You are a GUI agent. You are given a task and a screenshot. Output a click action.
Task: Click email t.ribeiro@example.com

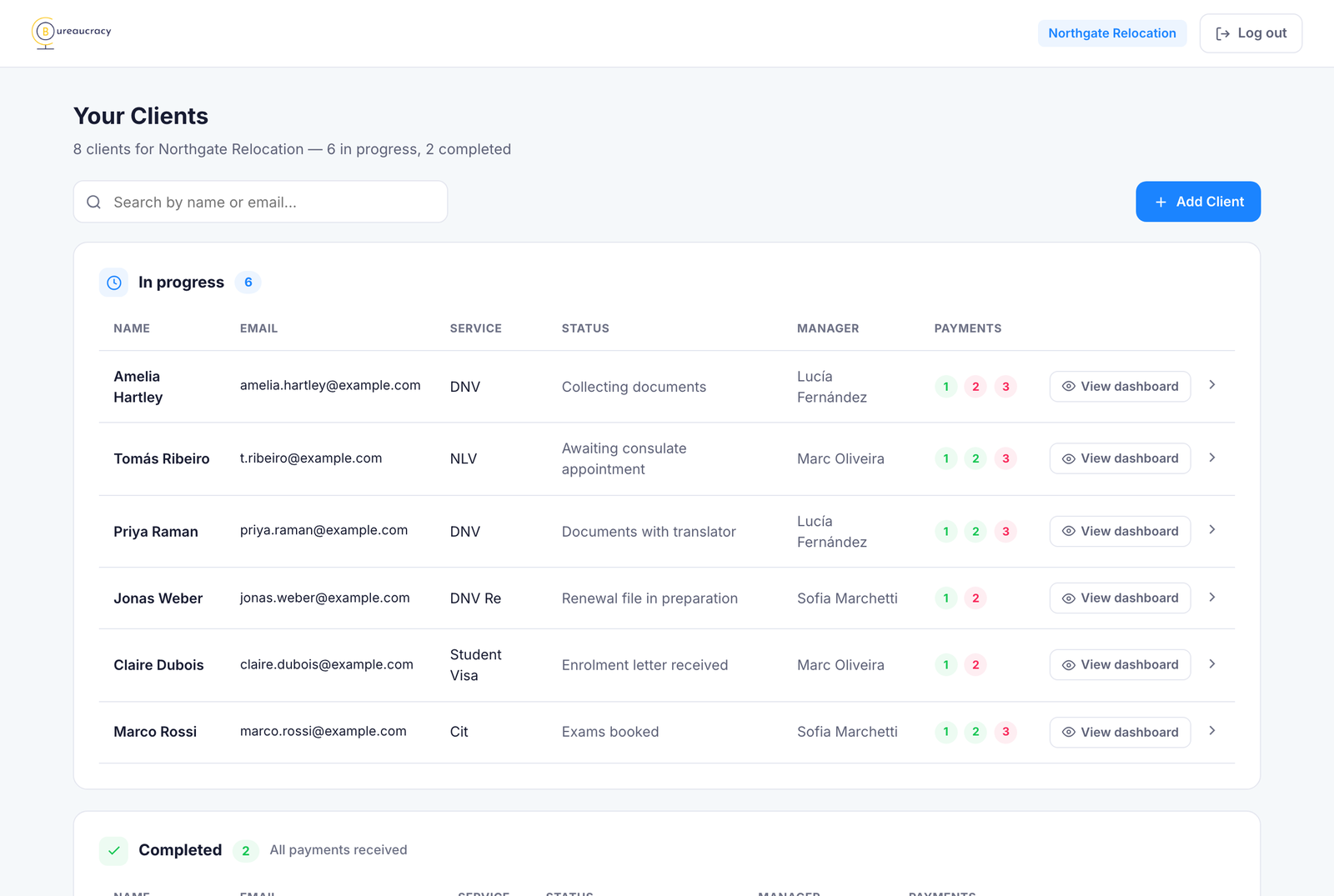point(311,458)
